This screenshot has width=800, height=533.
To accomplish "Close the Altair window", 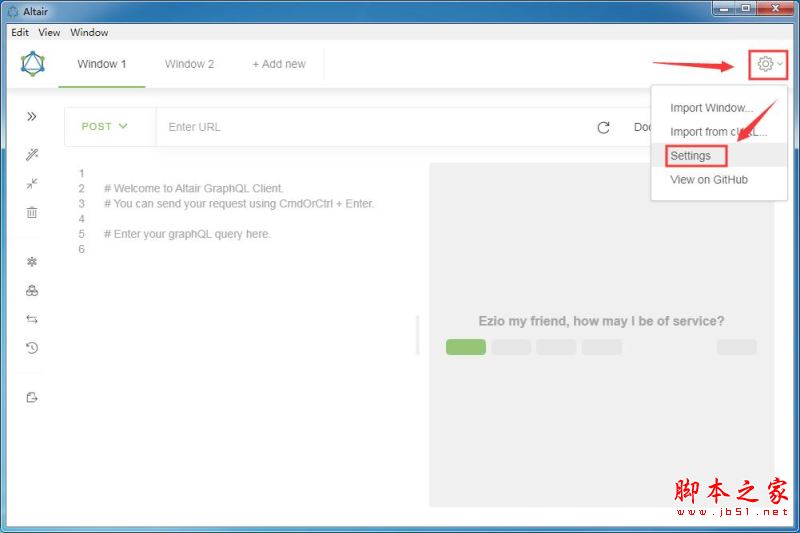I will [775, 8].
